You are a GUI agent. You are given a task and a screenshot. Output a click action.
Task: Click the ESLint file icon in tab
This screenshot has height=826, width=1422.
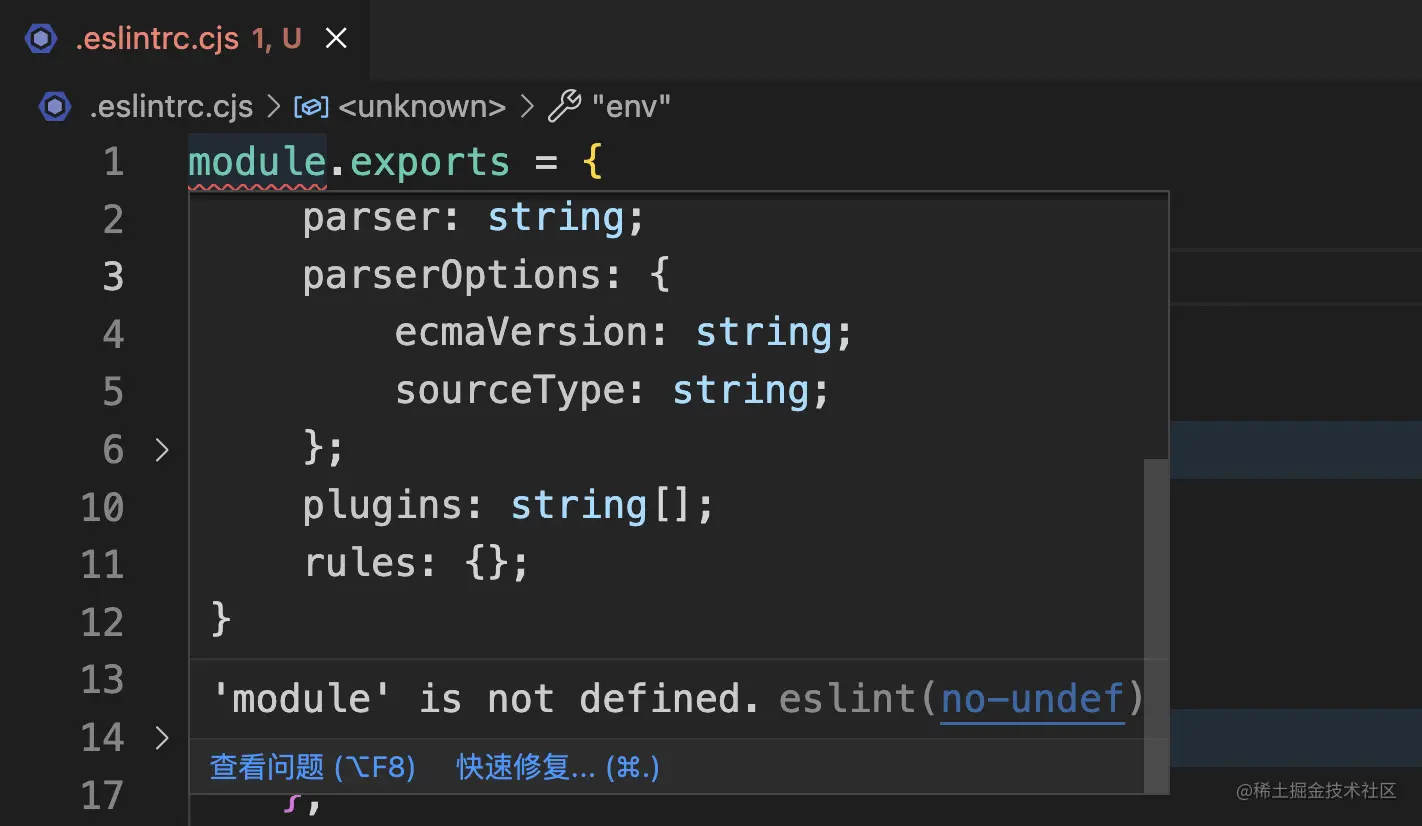click(42, 39)
